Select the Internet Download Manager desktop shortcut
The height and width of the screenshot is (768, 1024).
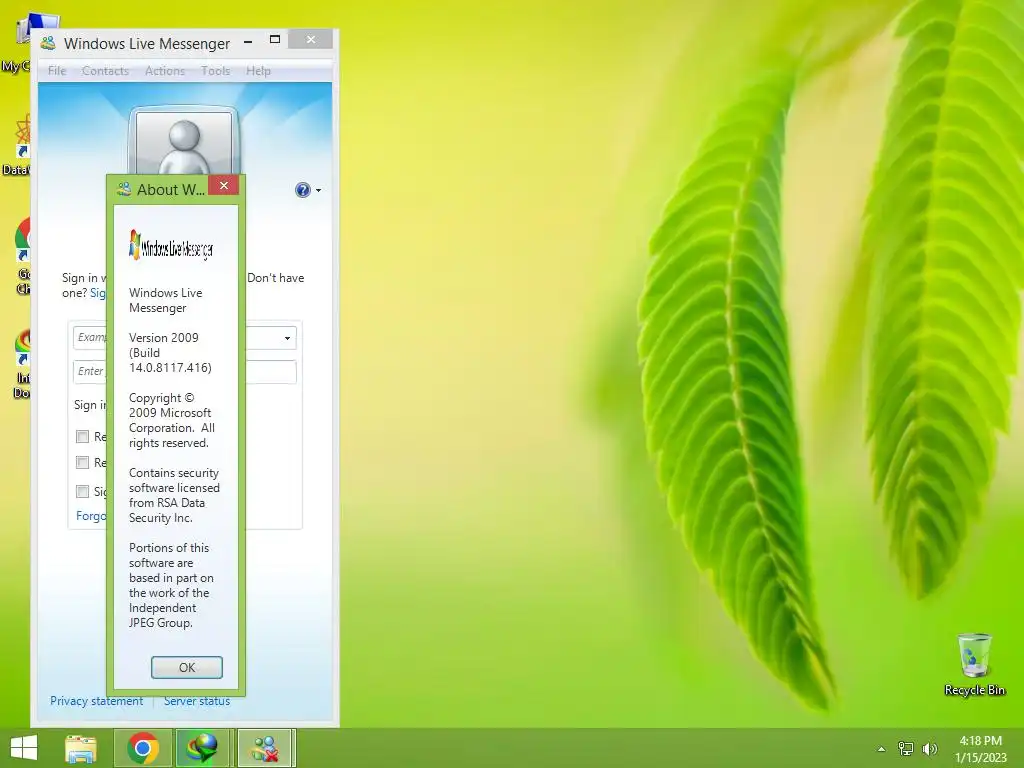[x=23, y=364]
